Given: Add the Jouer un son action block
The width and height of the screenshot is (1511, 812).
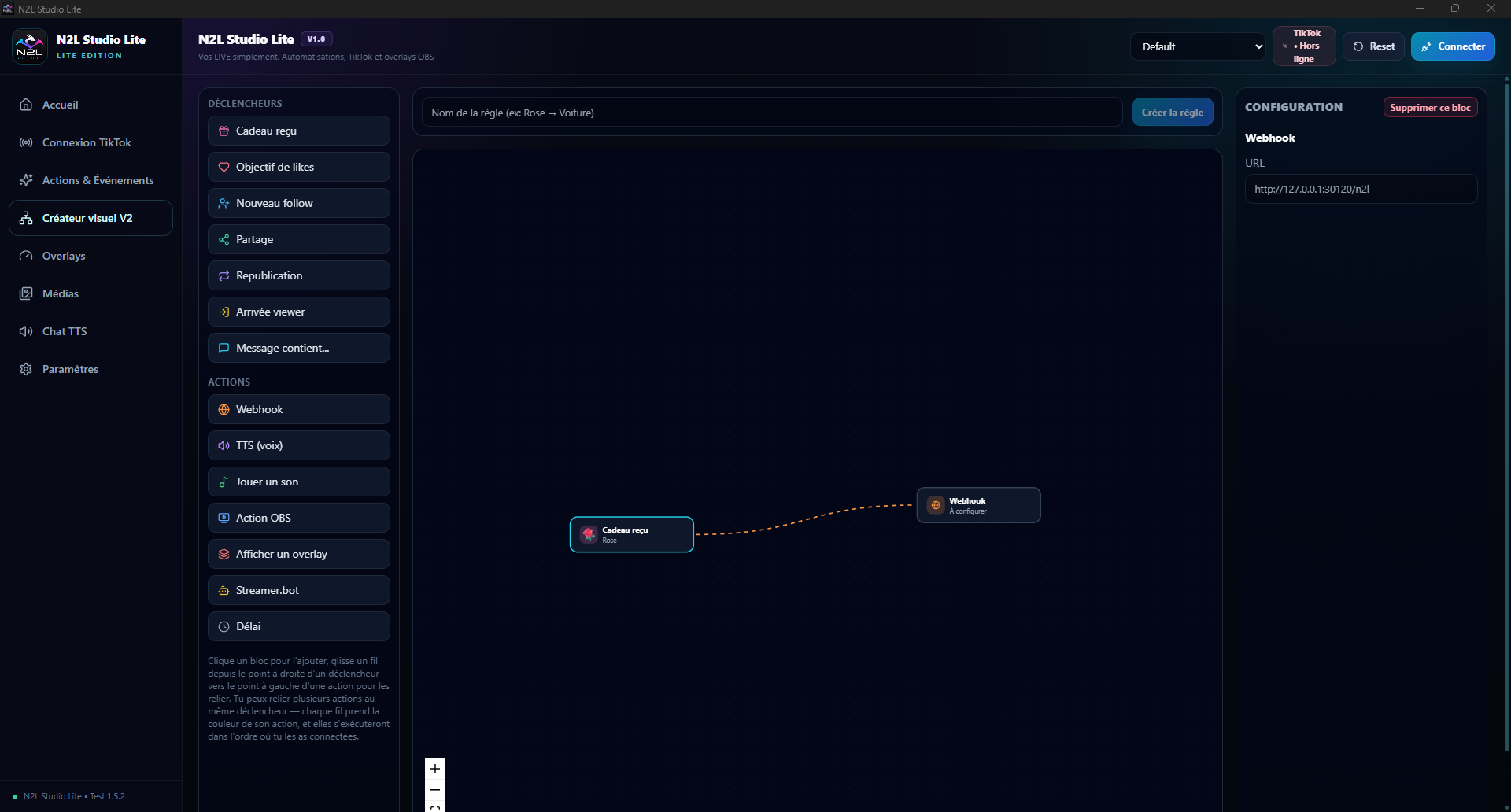Looking at the screenshot, I should point(299,482).
